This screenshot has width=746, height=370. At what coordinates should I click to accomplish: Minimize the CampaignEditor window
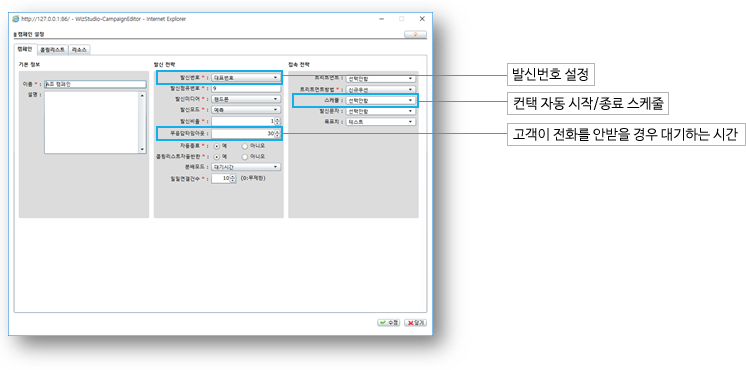click(381, 19)
